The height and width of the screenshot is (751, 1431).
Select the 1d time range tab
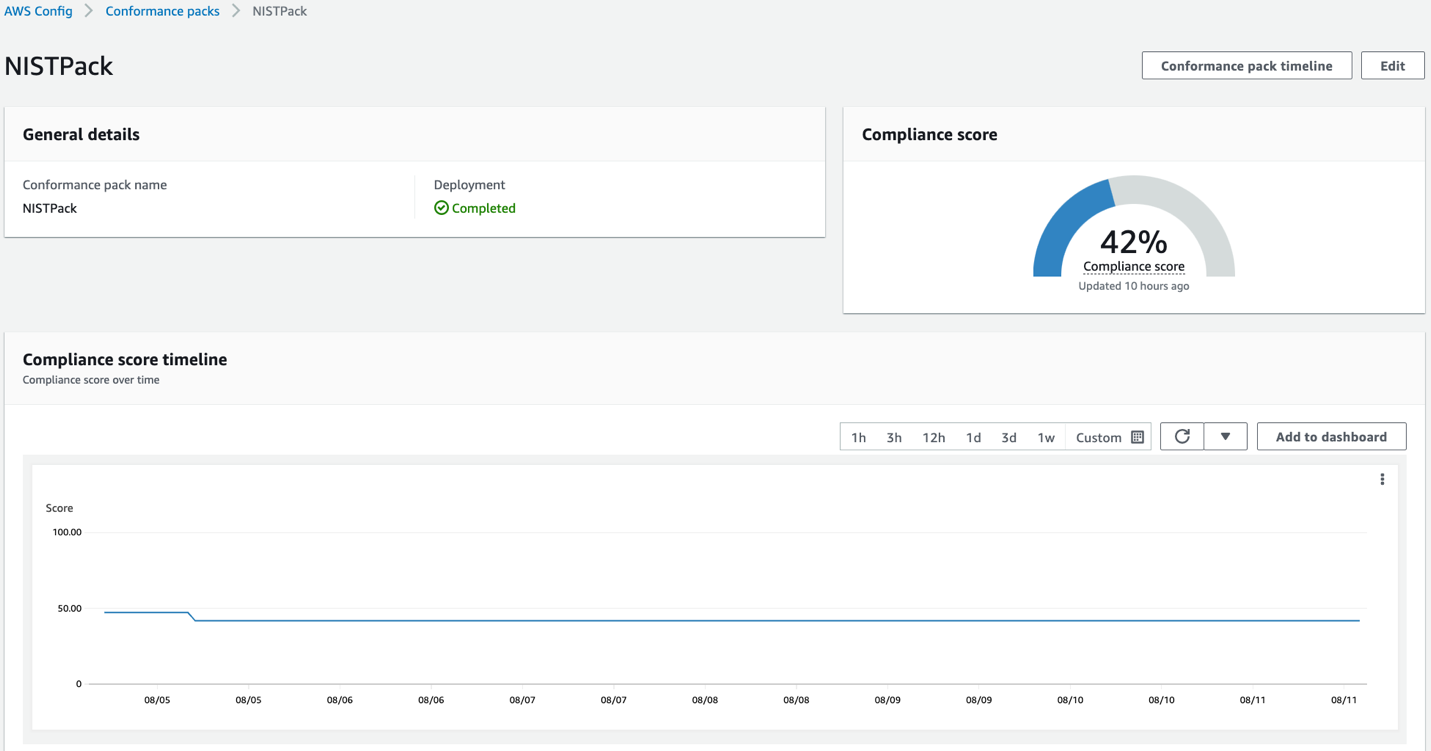click(973, 436)
